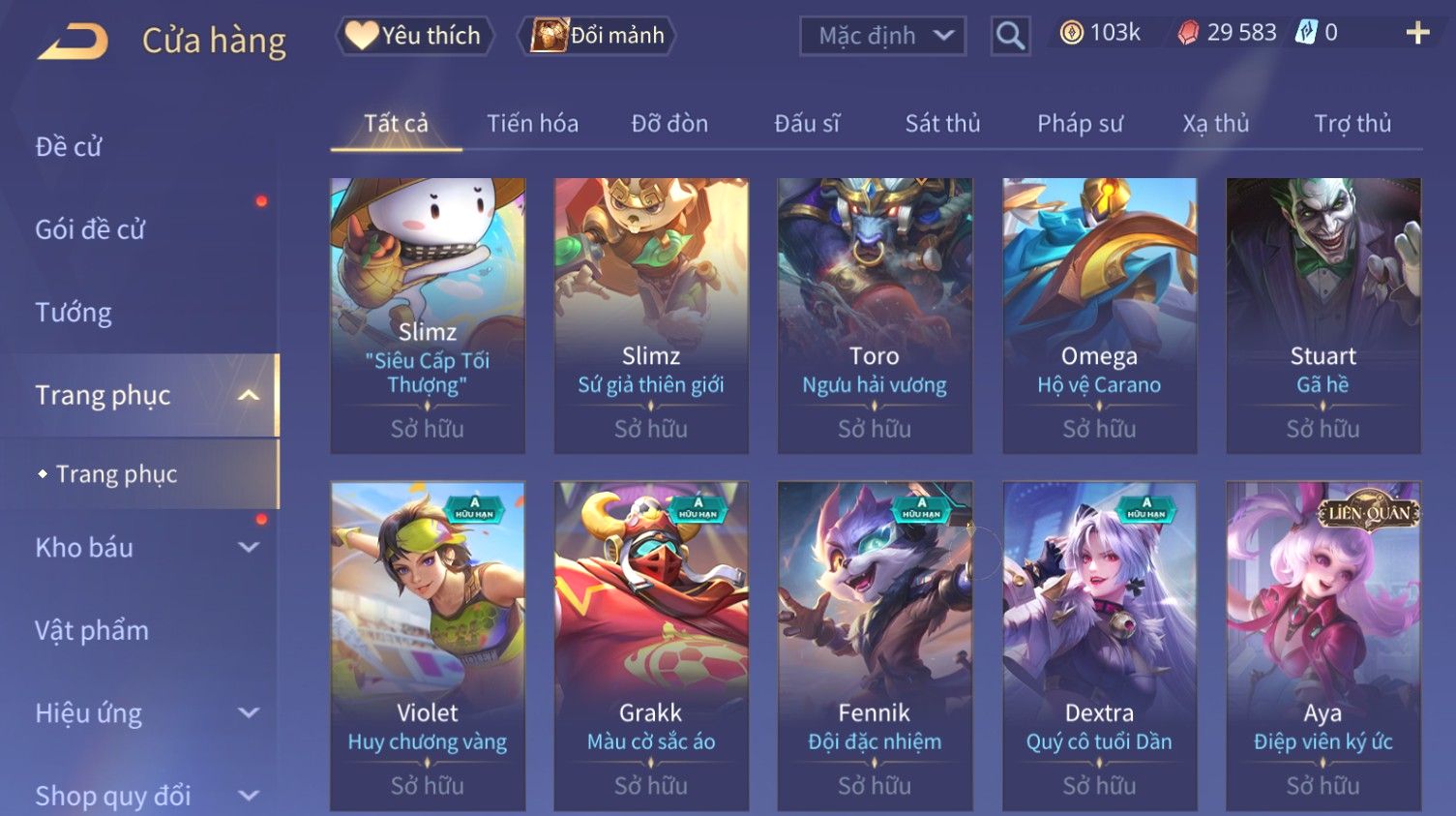
Task: Select the Stuart Gã hề skin card
Action: pos(1322,316)
